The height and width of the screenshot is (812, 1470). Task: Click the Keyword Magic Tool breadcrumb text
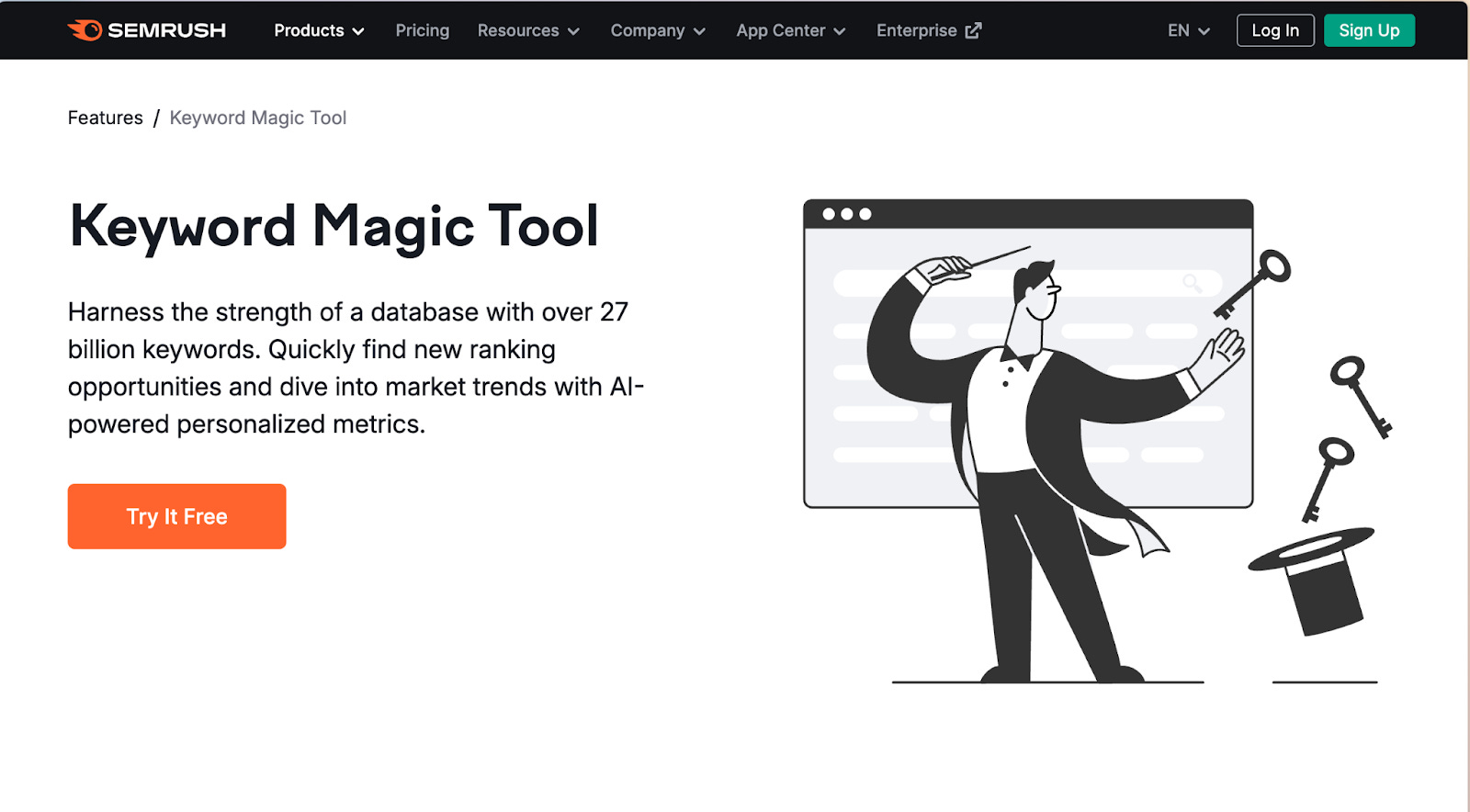pyautogui.click(x=258, y=118)
